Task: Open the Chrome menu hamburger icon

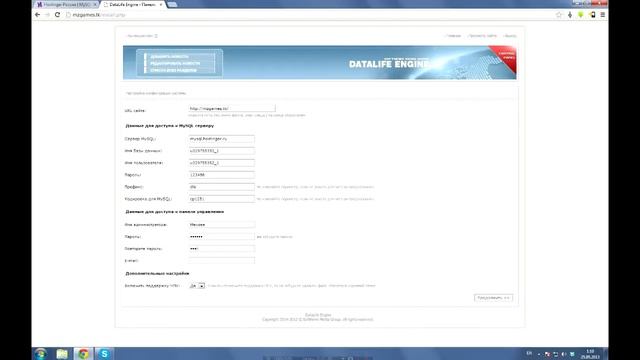Action: (x=602, y=15)
